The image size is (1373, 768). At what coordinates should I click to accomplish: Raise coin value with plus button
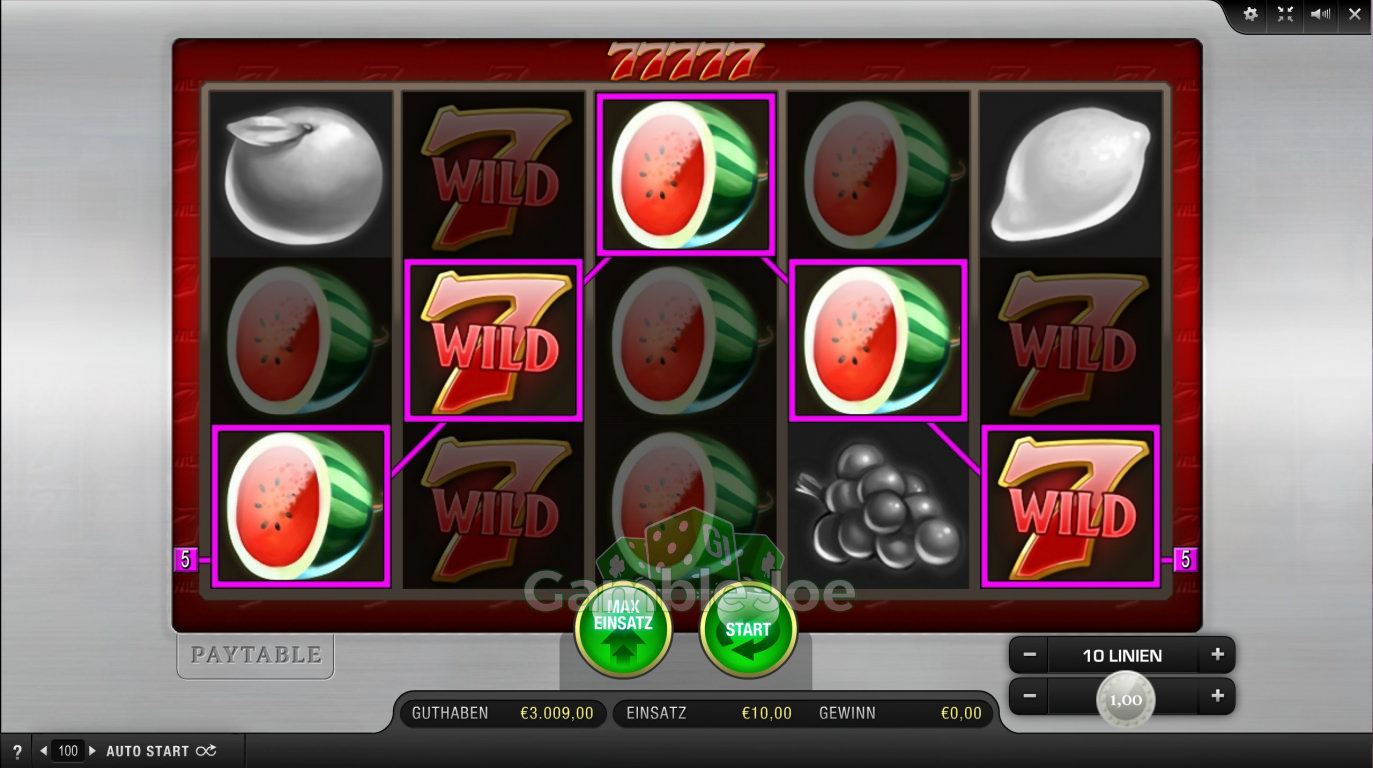1217,696
